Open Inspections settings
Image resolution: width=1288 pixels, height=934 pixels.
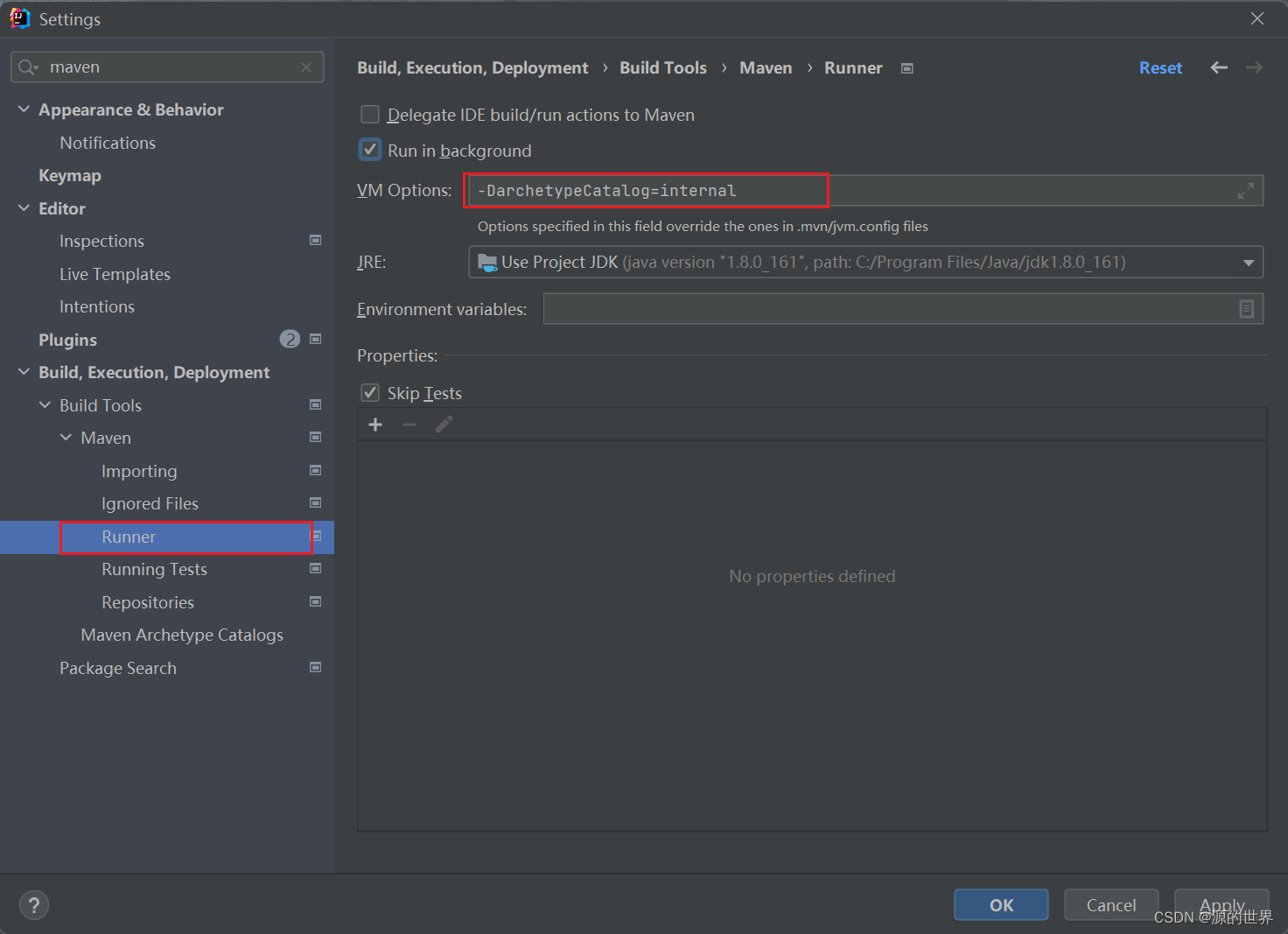[101, 241]
